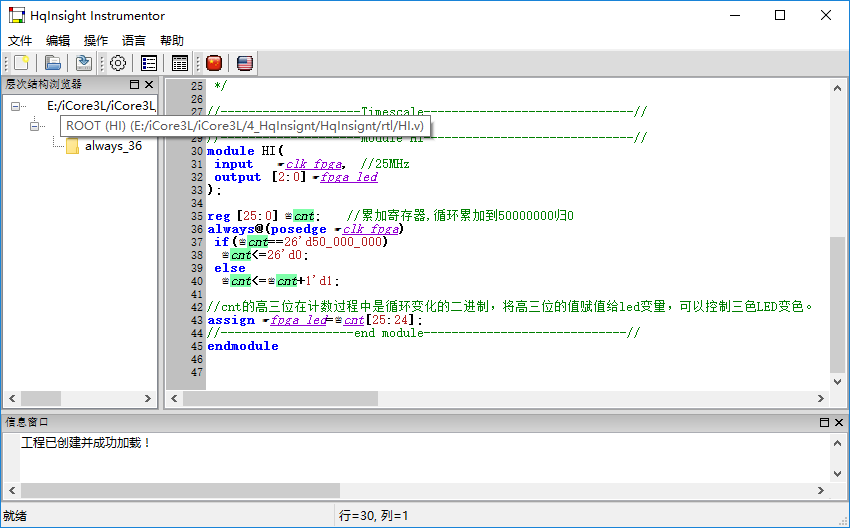Switch language with the Chinese flag icon
850x528 pixels.
click(214, 63)
